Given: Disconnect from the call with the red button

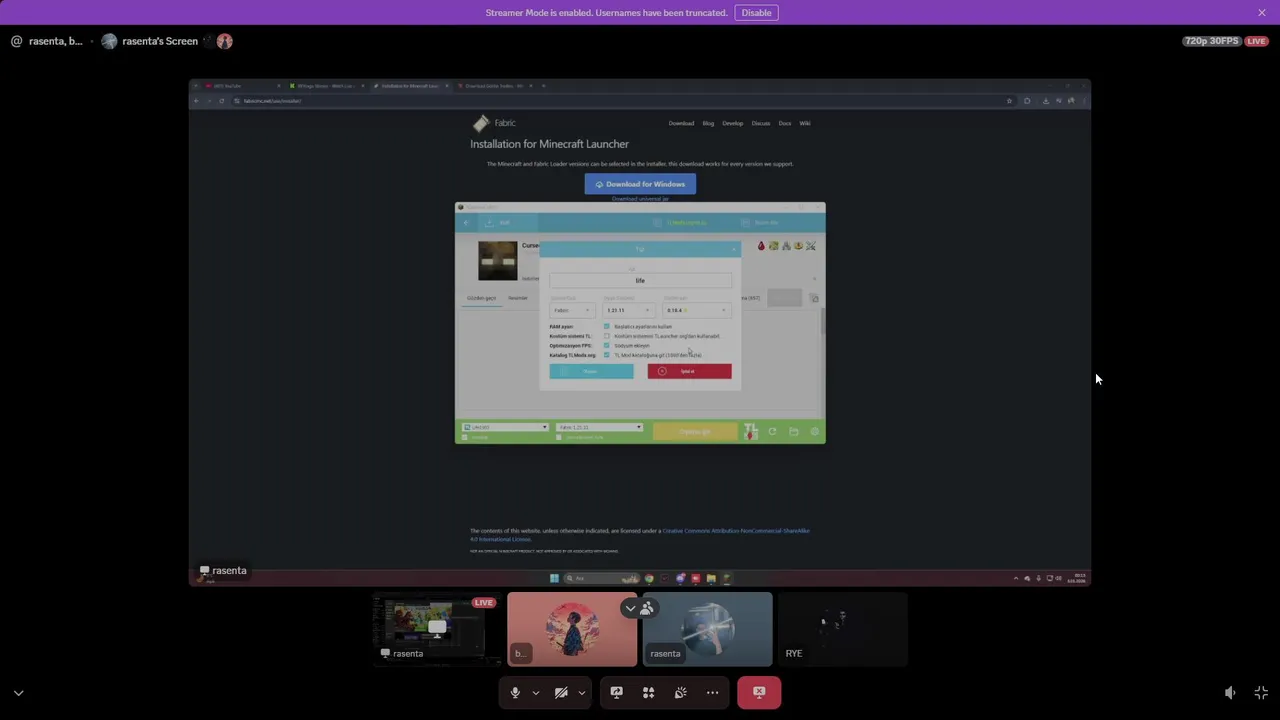Looking at the screenshot, I should pyautogui.click(x=759, y=692).
